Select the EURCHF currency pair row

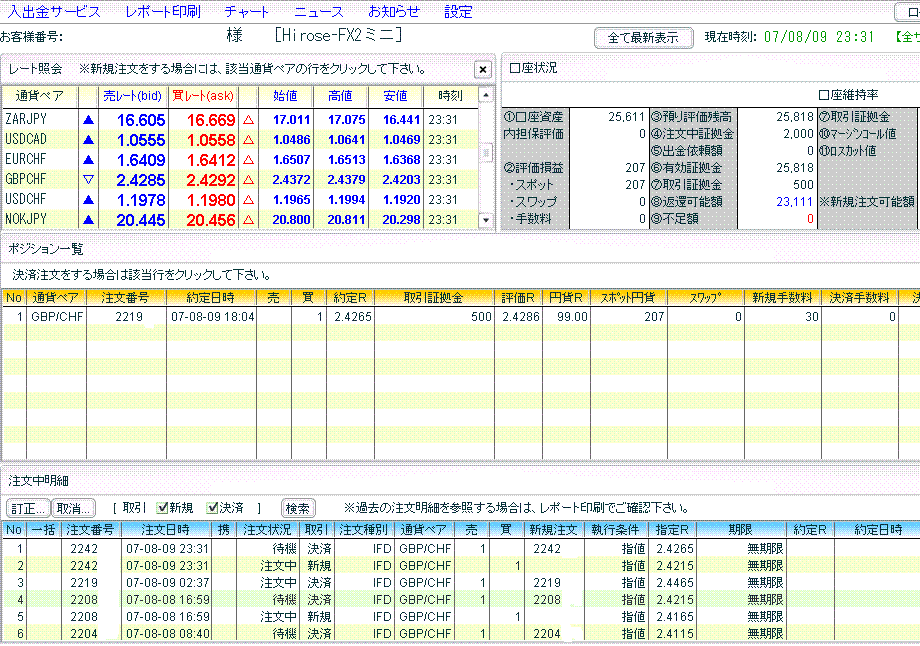point(241,160)
